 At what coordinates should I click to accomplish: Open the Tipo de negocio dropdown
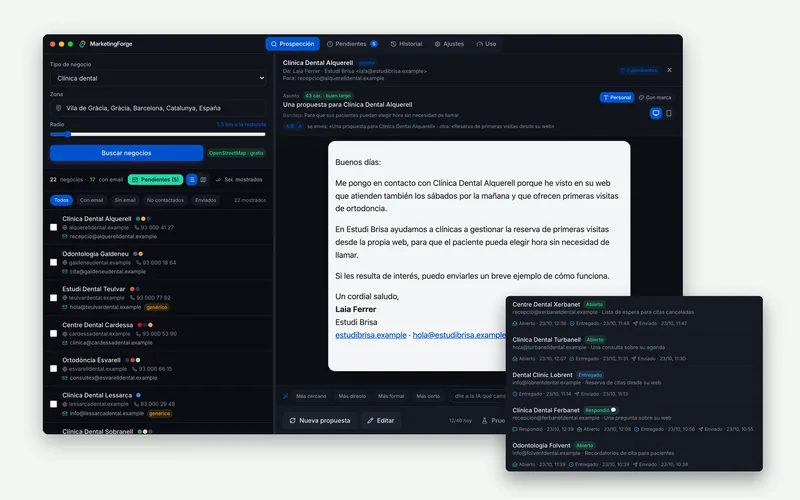tap(158, 78)
